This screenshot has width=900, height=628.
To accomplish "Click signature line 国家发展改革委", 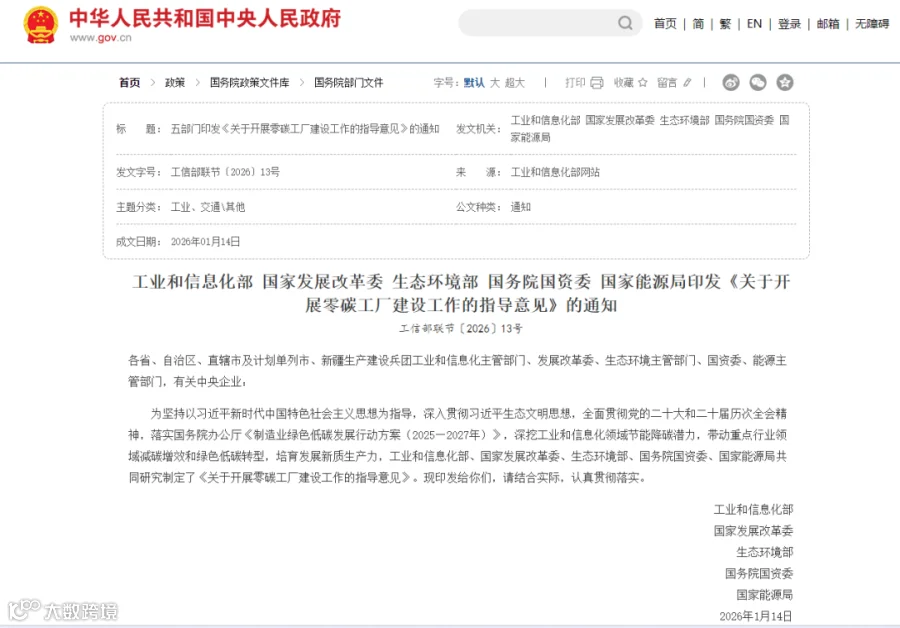I will tap(753, 530).
